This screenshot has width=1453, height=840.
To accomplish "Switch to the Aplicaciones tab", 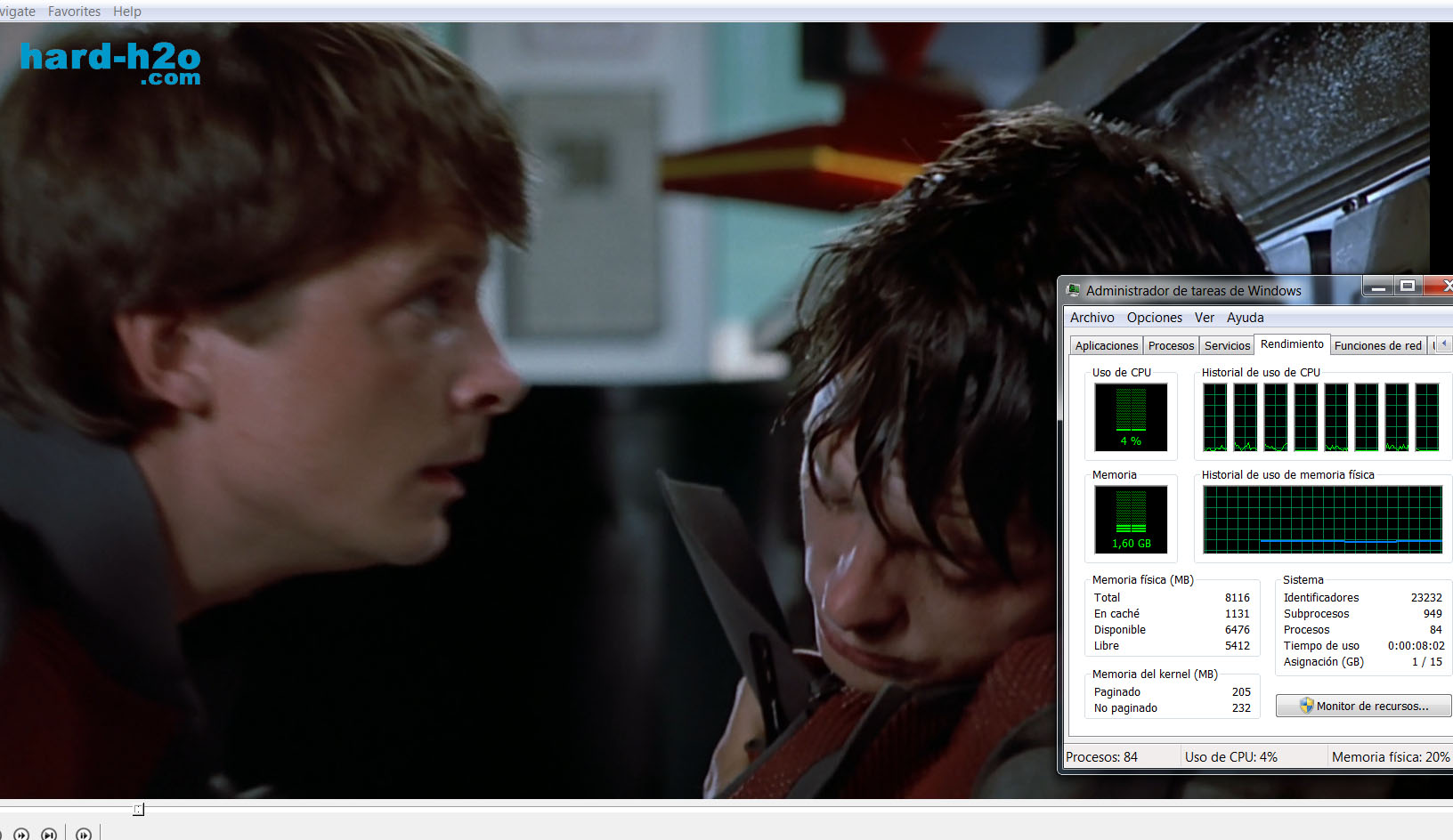I will [1106, 346].
